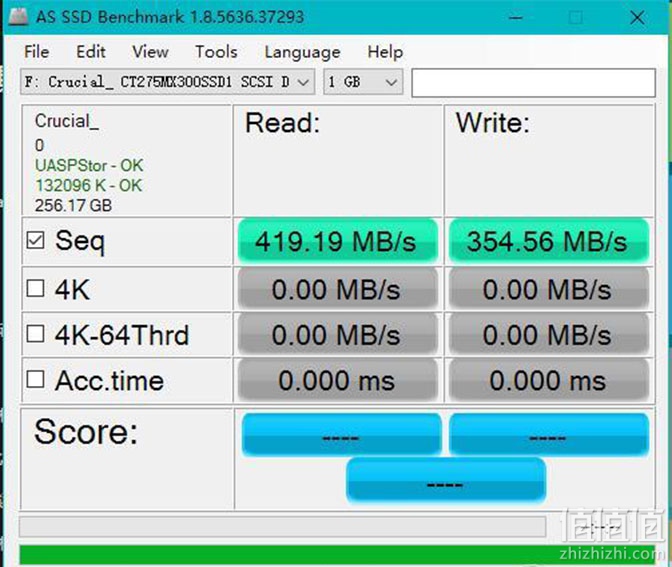Maximize the benchmark window
The height and width of the screenshot is (567, 672).
point(576,18)
